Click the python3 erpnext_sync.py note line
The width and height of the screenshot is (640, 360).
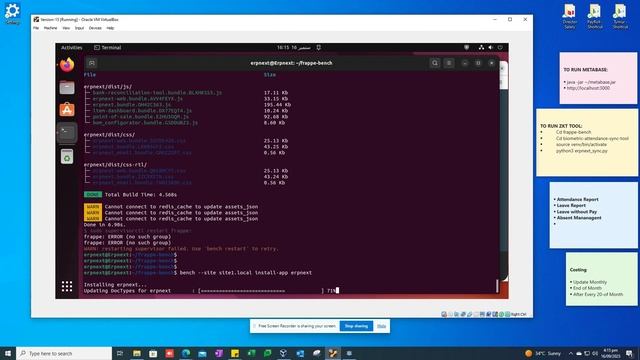tap(582, 151)
